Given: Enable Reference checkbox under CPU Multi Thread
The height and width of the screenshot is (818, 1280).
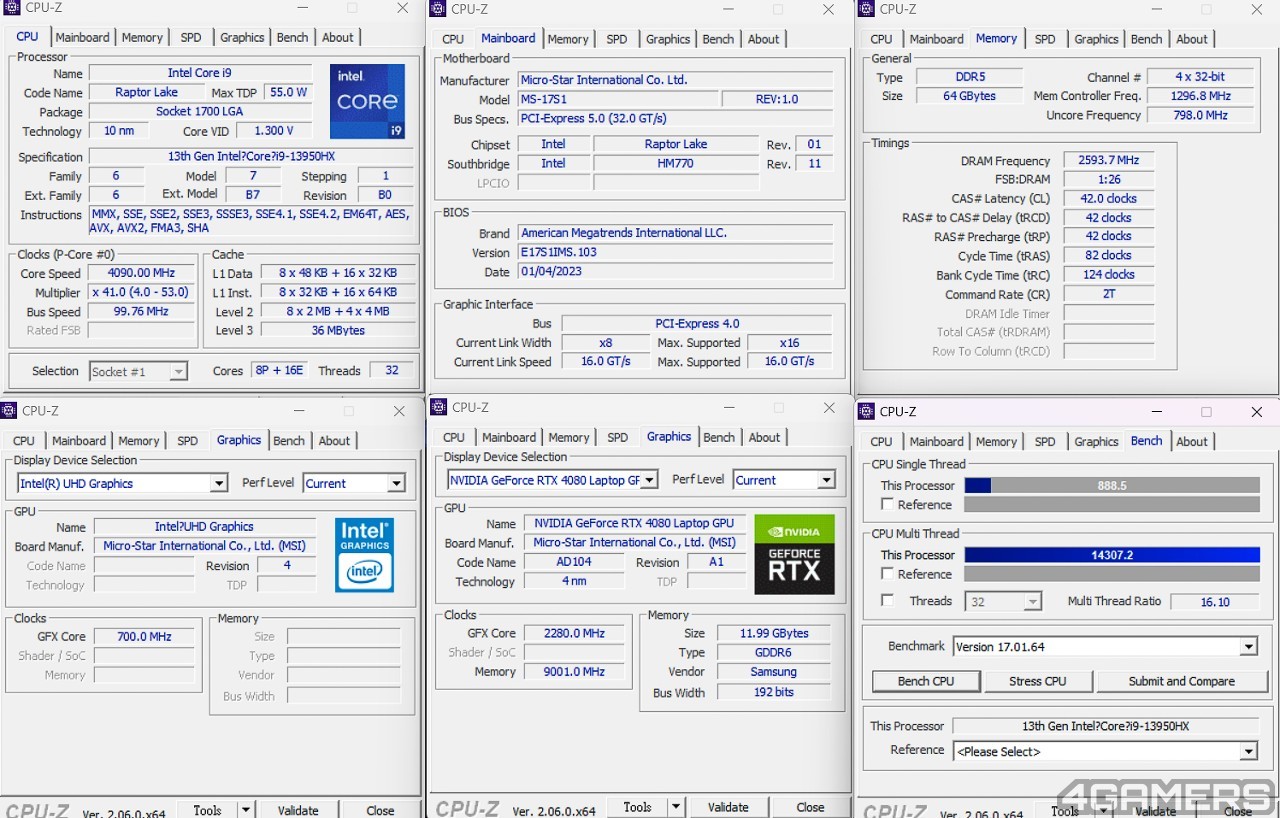Looking at the screenshot, I should click(887, 574).
